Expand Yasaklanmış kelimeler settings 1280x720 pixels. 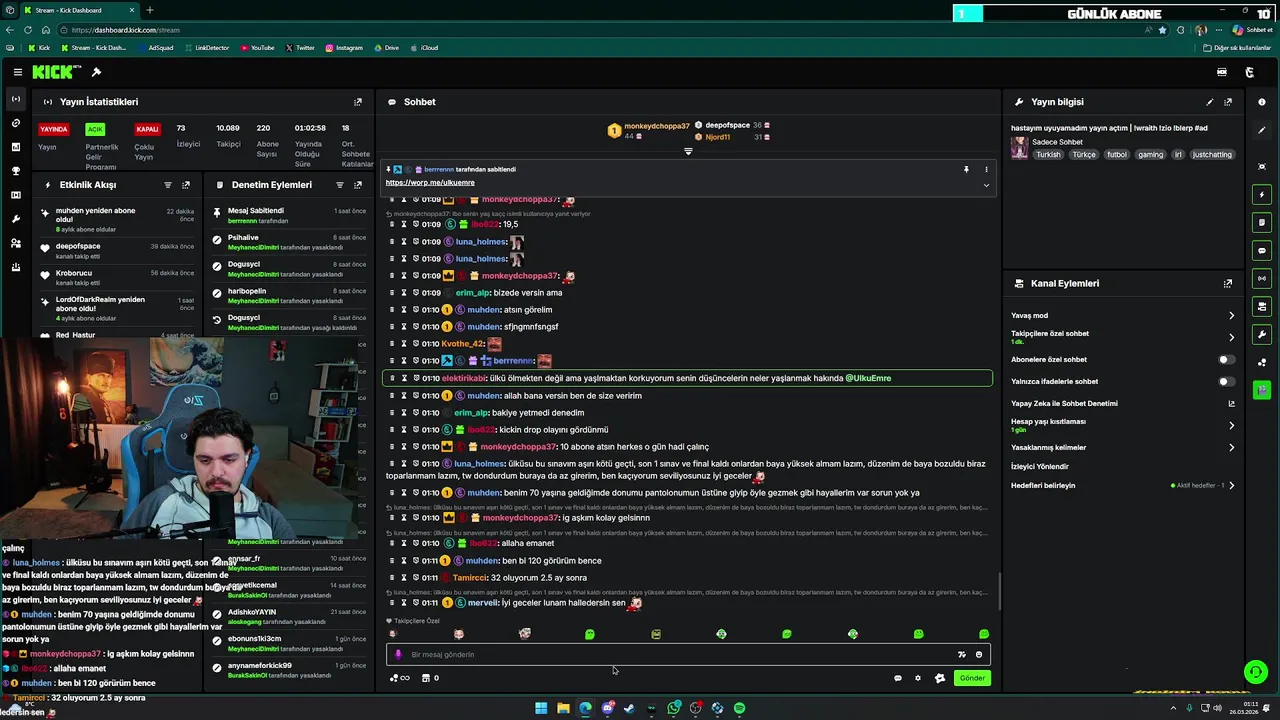click(1231, 448)
